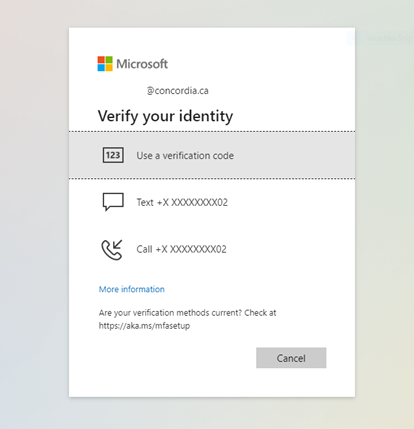Image resolution: width=414 pixels, height=429 pixels.
Task: Click the Microsoft four-color logo
Action: pyautogui.click(x=105, y=64)
